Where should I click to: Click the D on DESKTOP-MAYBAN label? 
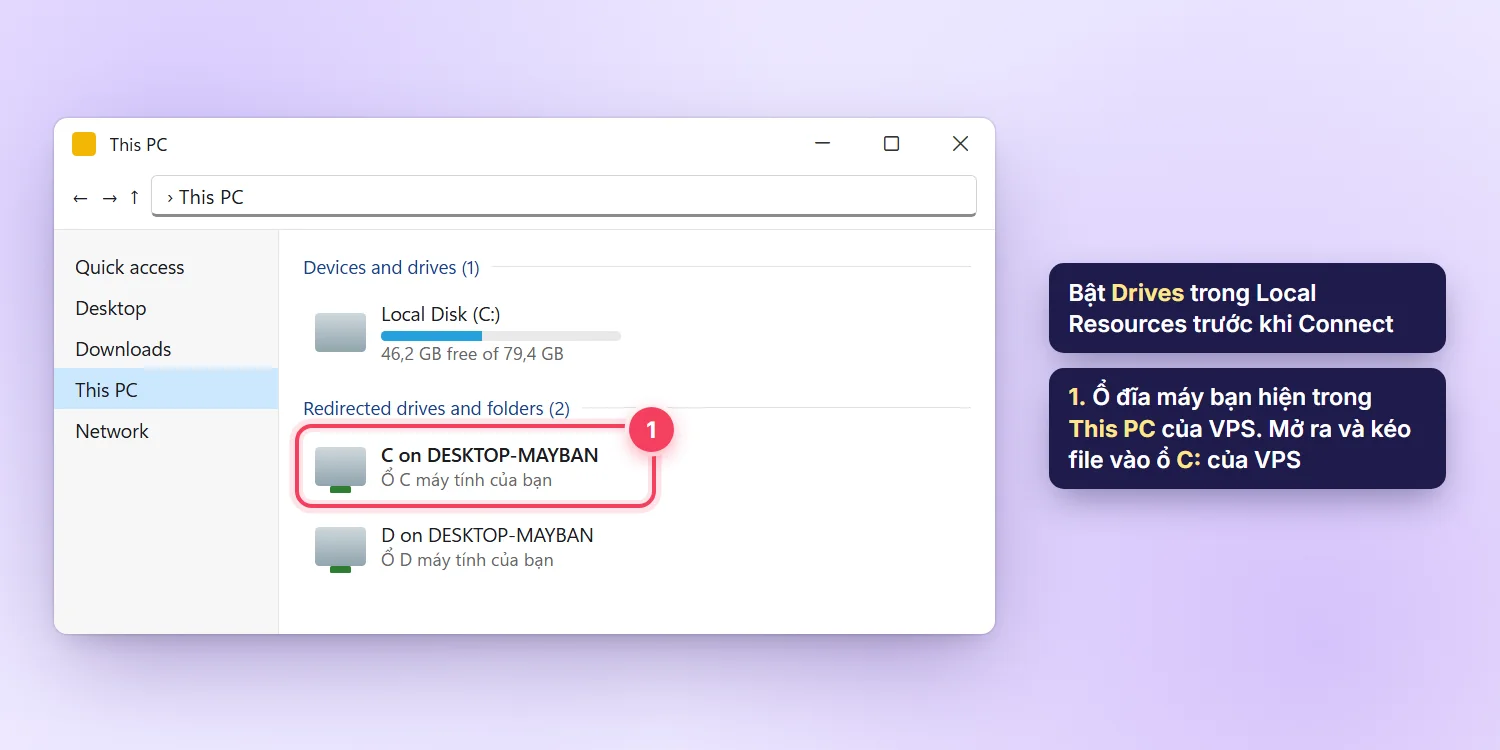[x=487, y=535]
